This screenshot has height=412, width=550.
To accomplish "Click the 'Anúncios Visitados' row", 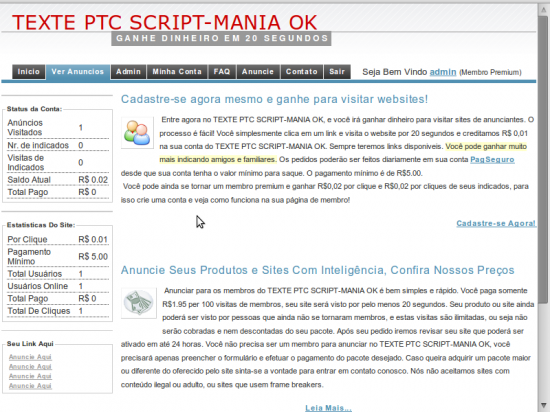I will 58,128.
